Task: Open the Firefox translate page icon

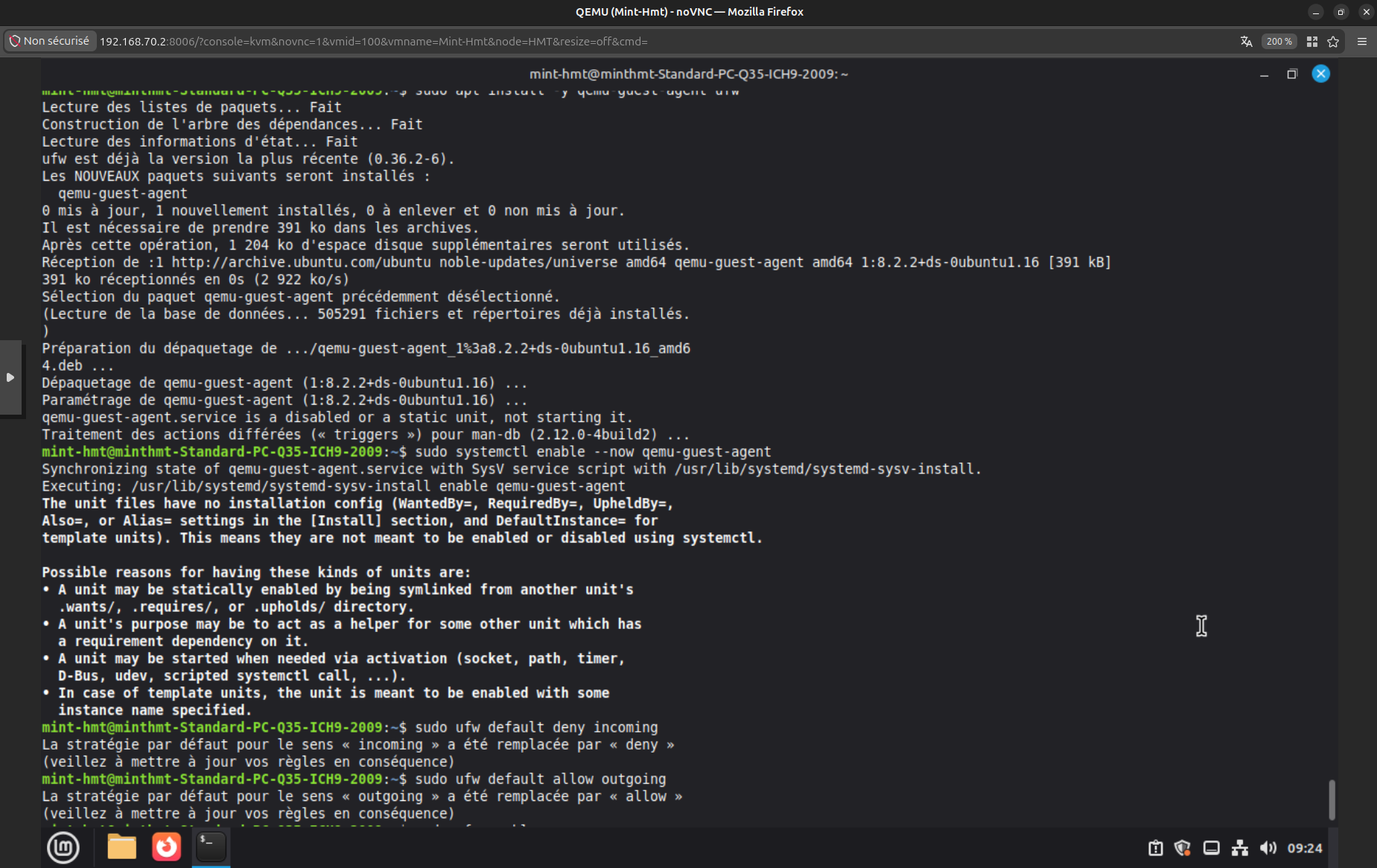Action: [x=1246, y=42]
